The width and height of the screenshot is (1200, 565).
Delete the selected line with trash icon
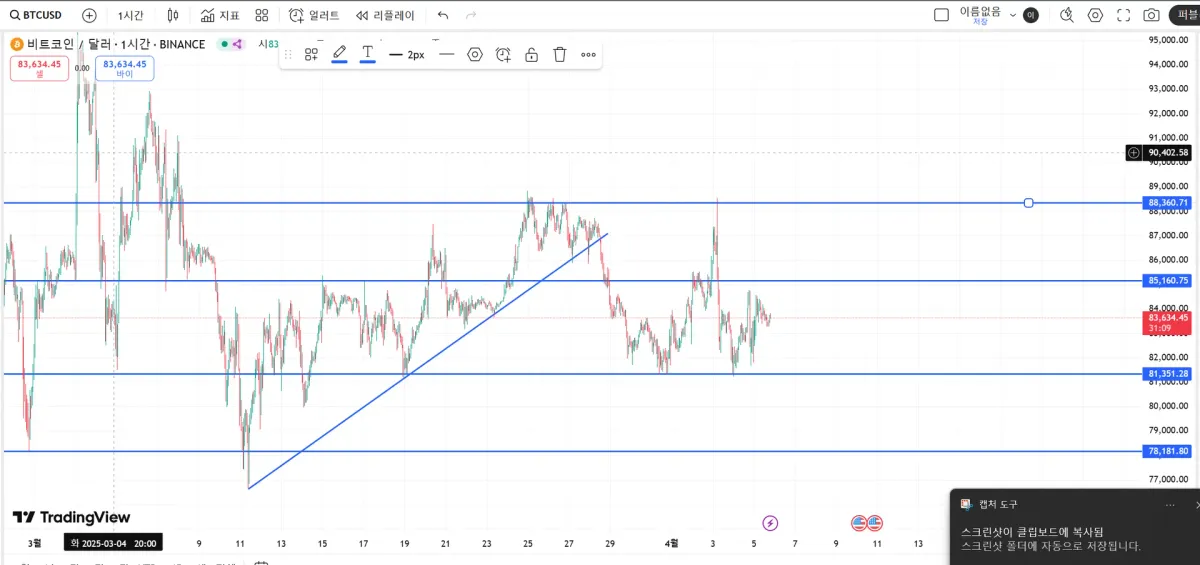pyautogui.click(x=560, y=54)
